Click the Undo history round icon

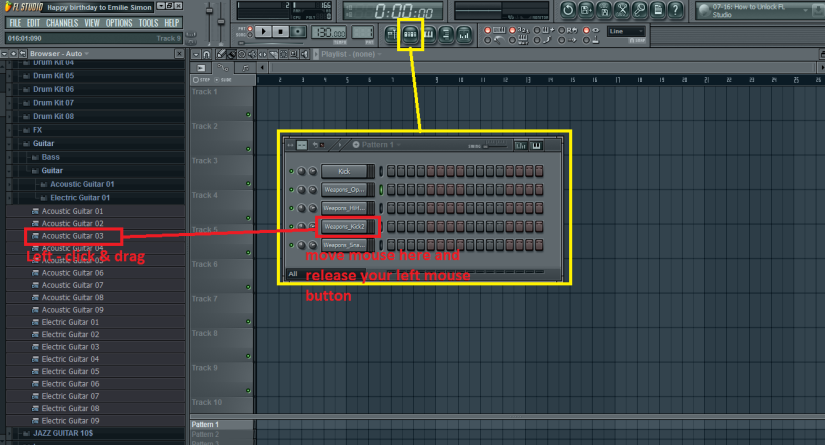coord(567,9)
